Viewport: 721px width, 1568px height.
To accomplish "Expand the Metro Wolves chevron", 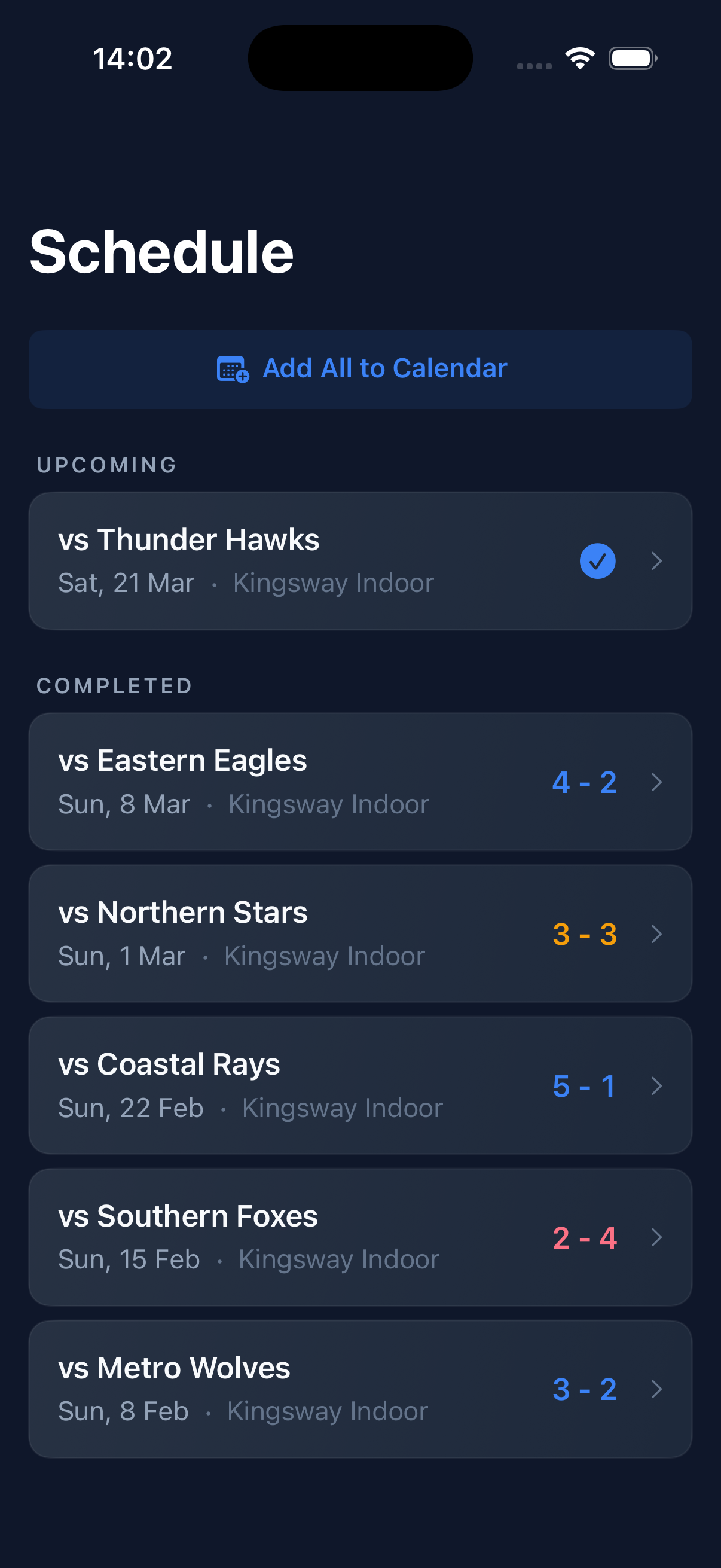I will (x=656, y=1390).
